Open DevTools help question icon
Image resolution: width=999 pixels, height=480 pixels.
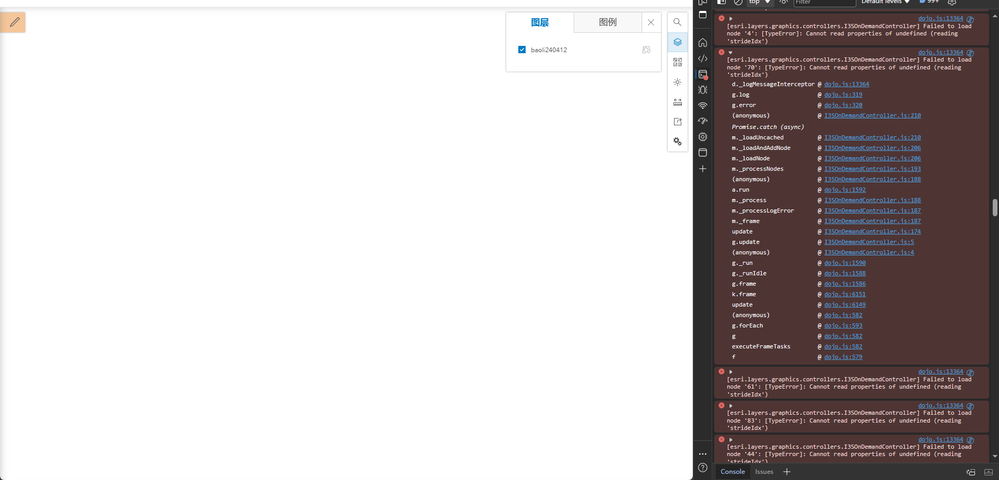click(702, 468)
